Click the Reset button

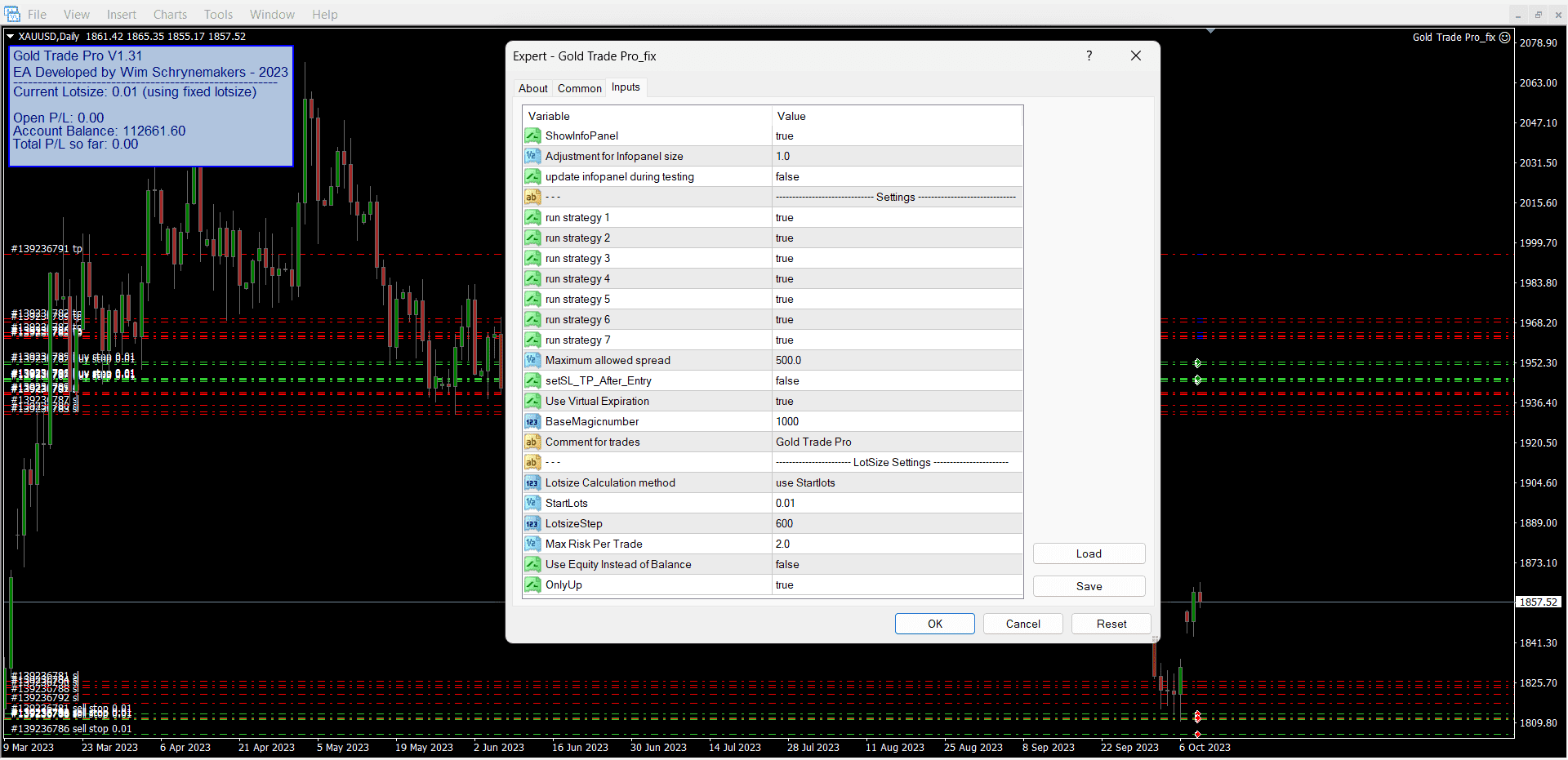point(1111,623)
